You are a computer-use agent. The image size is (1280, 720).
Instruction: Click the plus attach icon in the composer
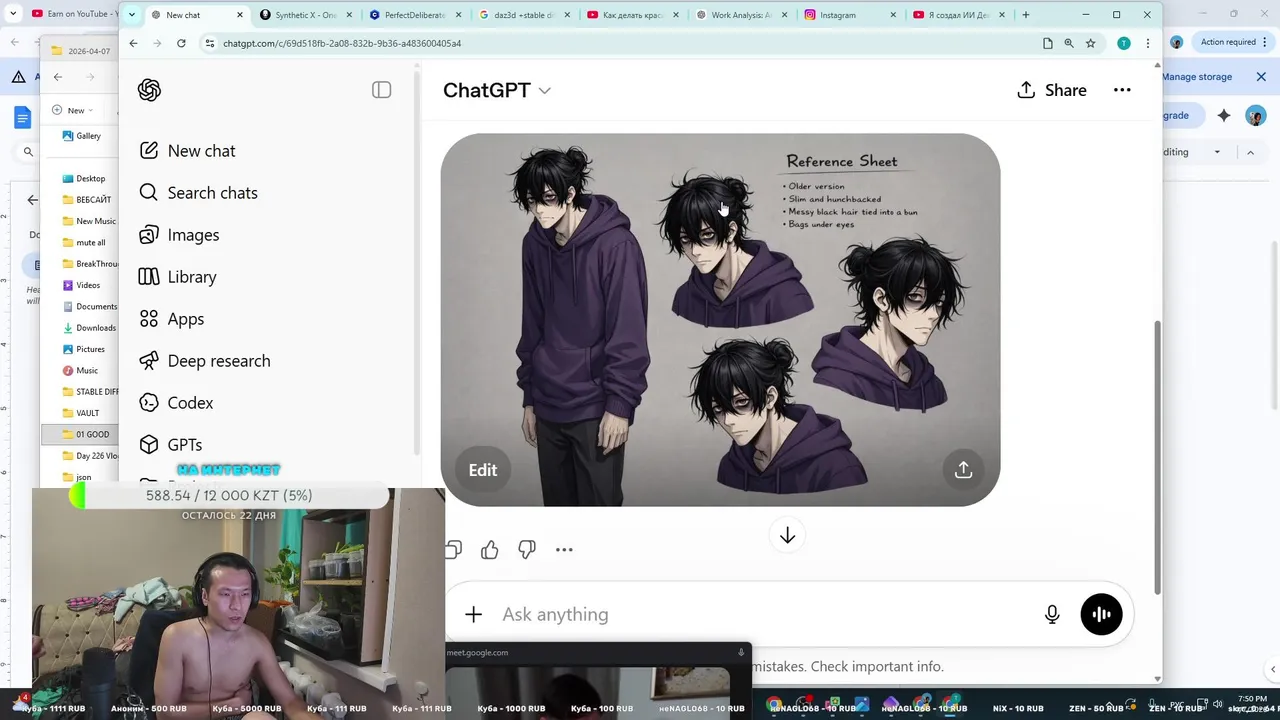(x=473, y=614)
